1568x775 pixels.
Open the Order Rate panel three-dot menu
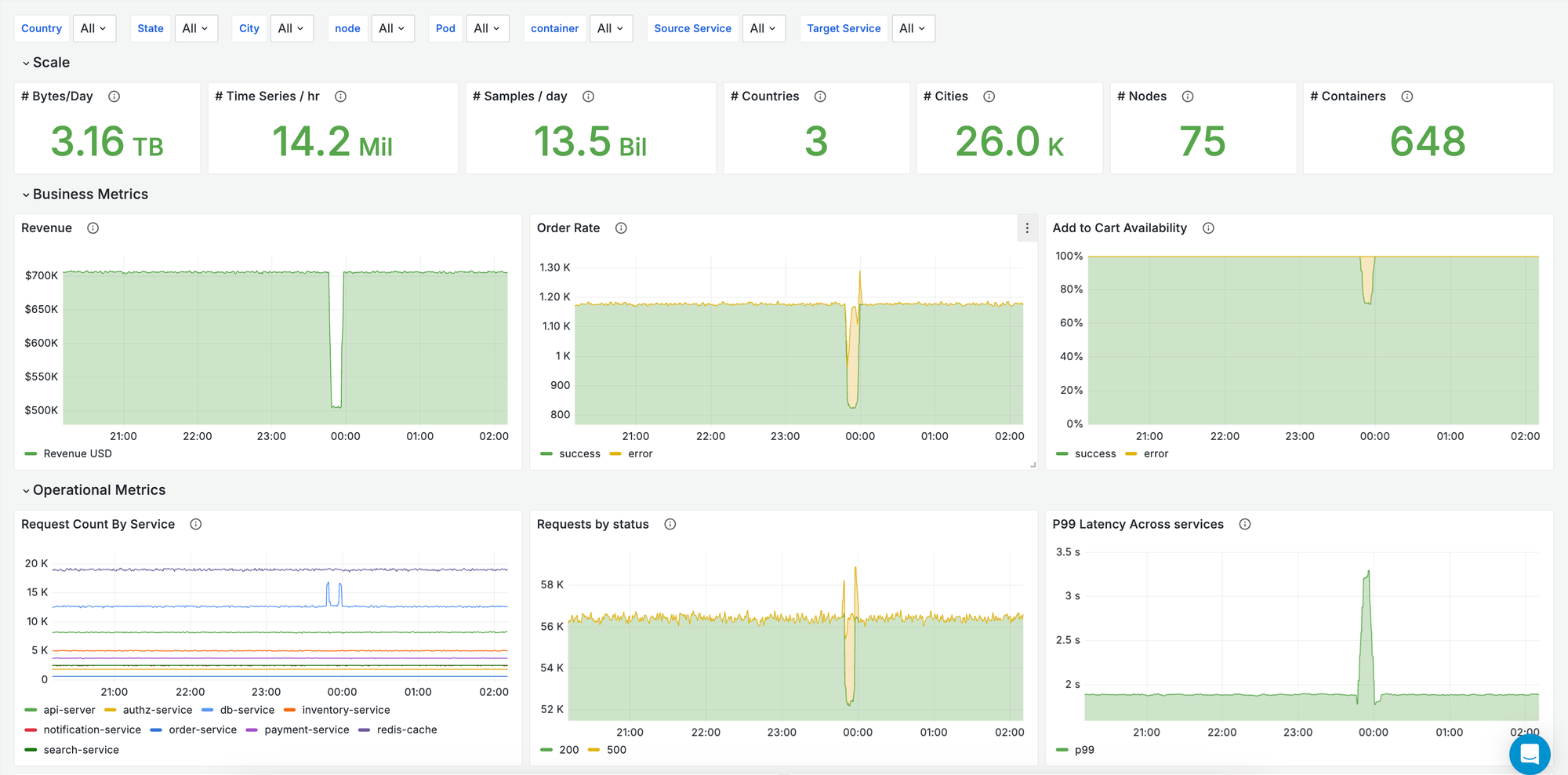1027,228
